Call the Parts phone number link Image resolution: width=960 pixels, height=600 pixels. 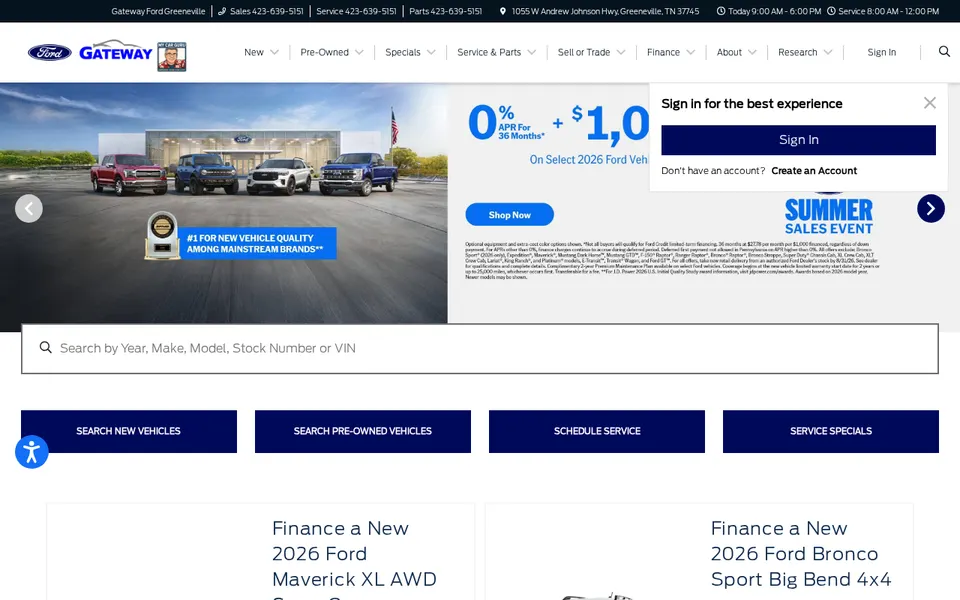(445, 11)
